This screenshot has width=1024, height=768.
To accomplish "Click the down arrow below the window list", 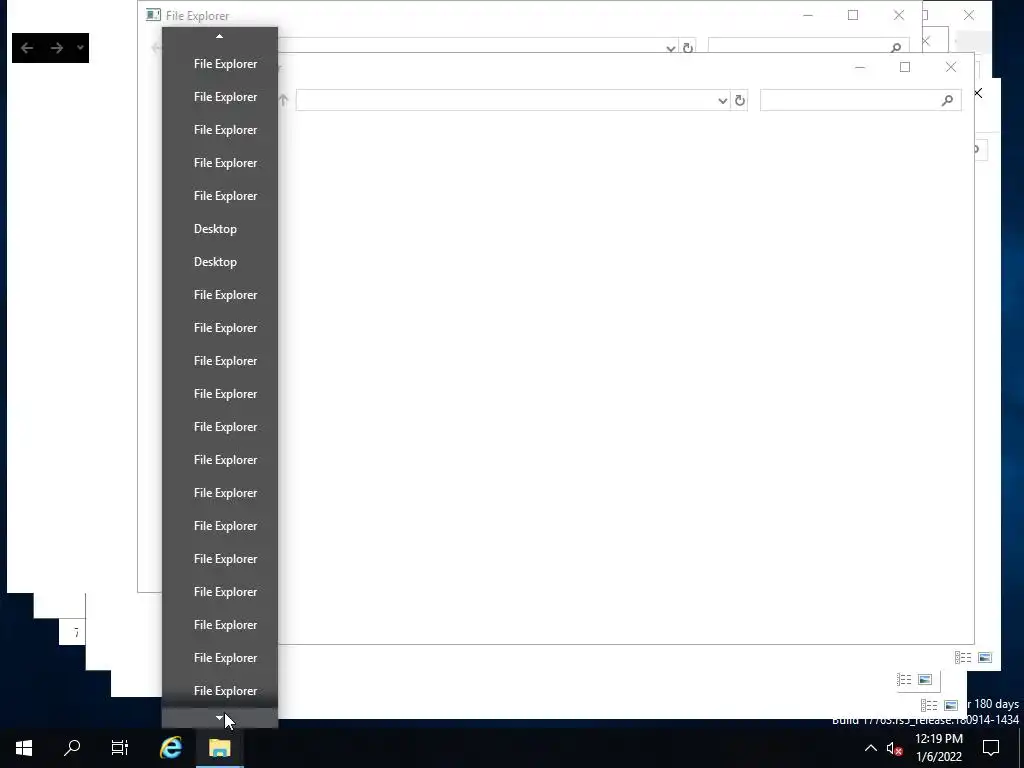I will (219, 718).
